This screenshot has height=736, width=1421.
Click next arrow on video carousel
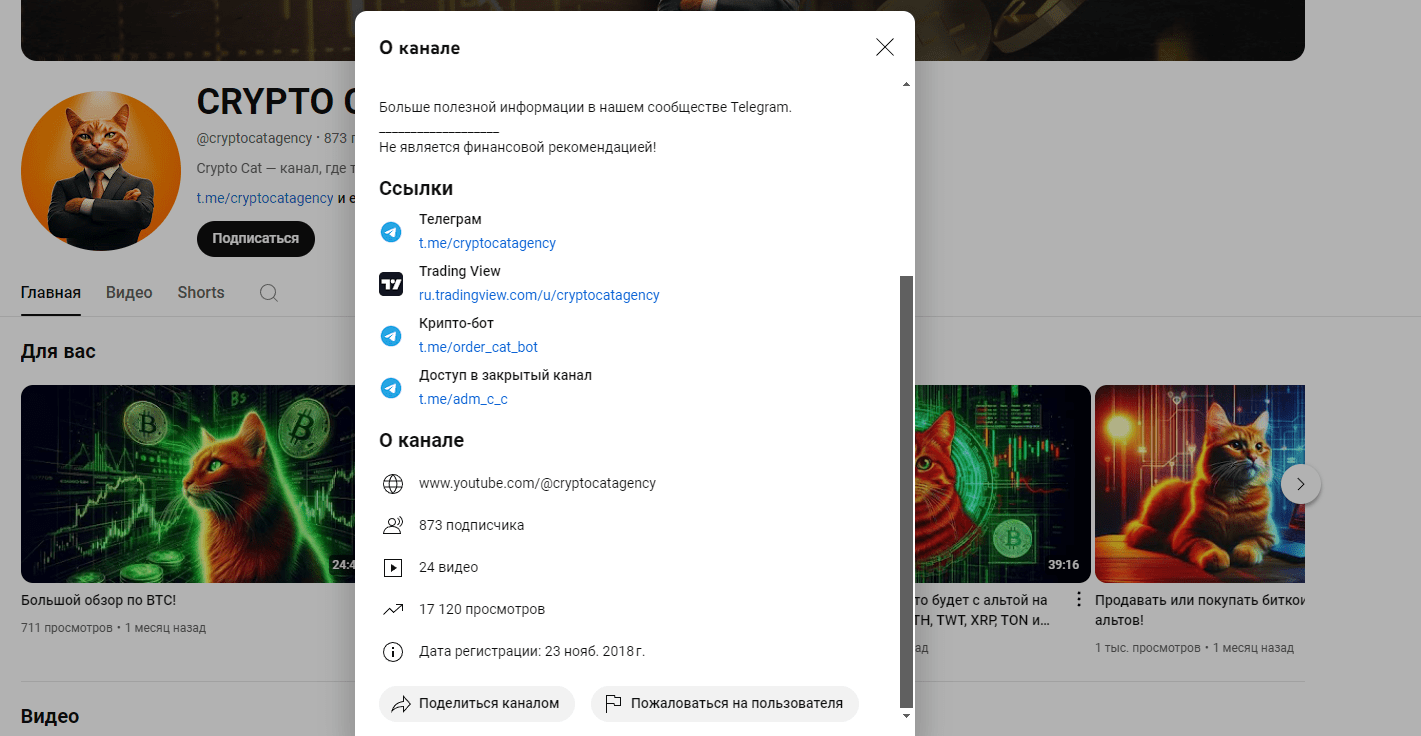1300,484
